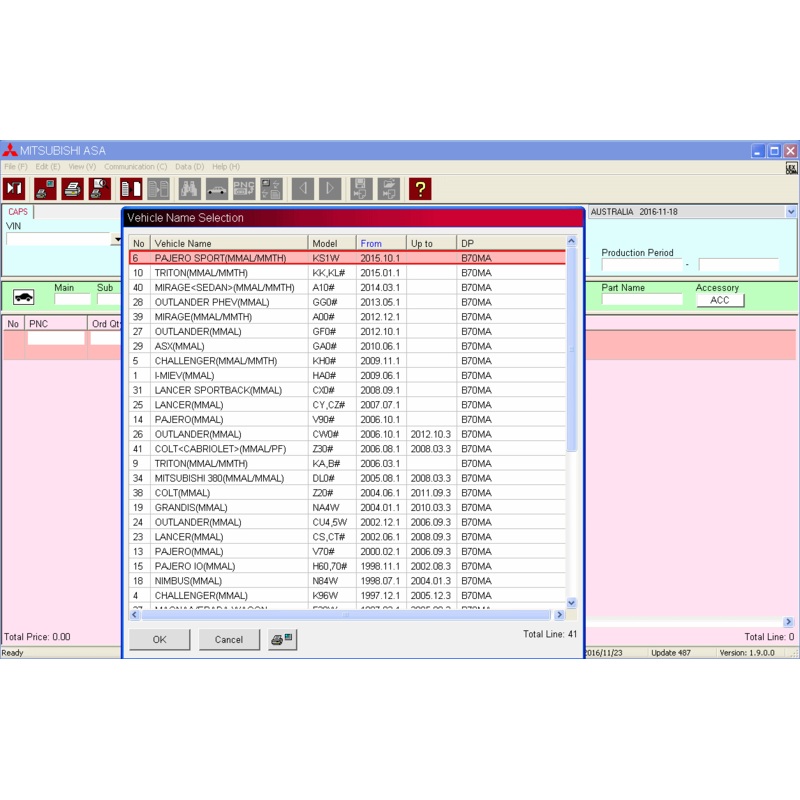800x800 pixels.
Task: Click the car icon in green panel
Action: coord(23,297)
